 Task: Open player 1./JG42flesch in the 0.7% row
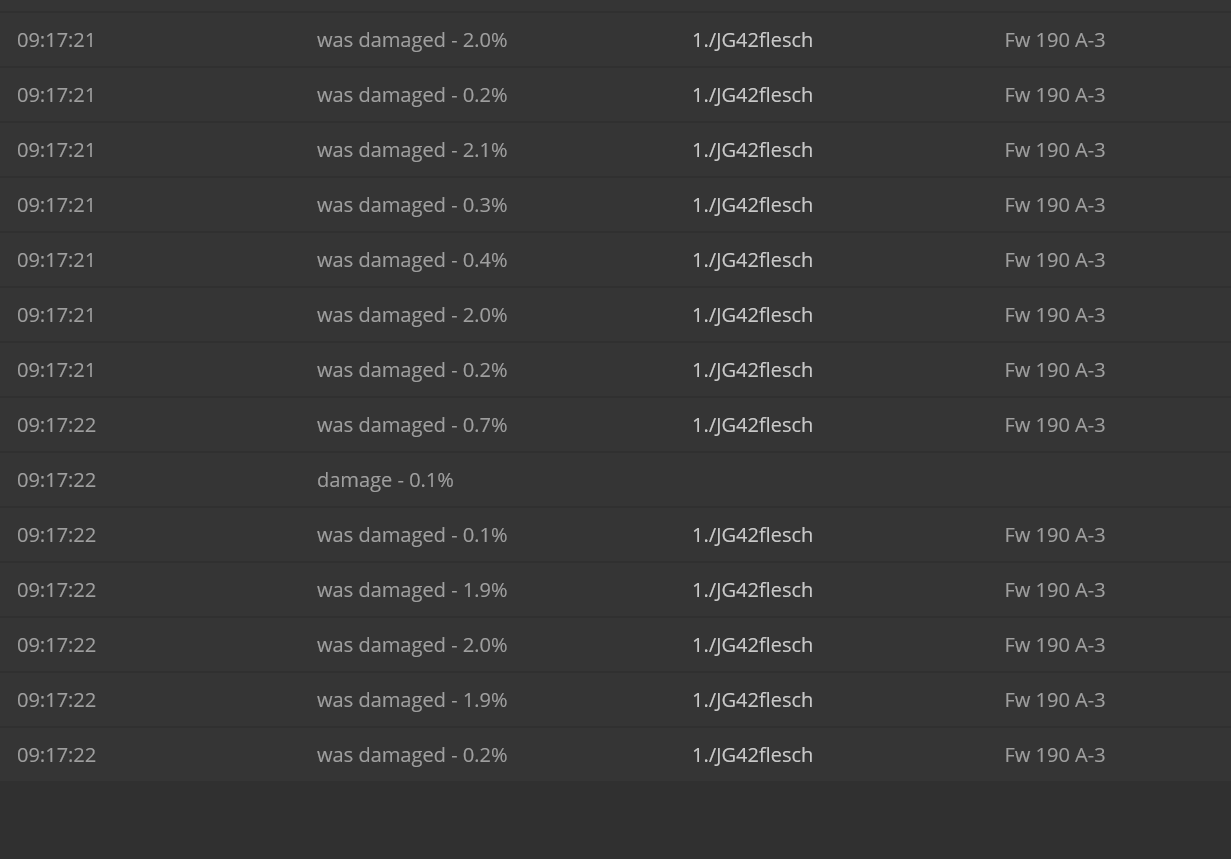pos(752,425)
